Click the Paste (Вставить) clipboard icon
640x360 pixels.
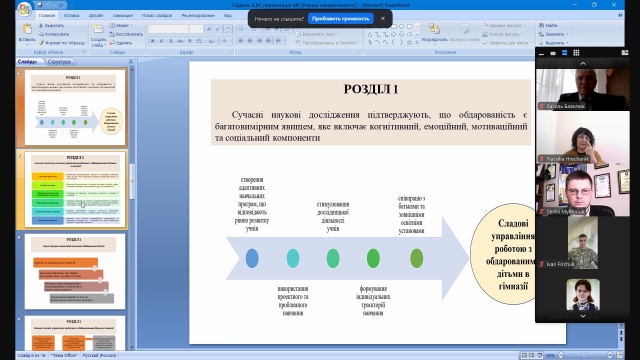pyautogui.click(x=27, y=29)
